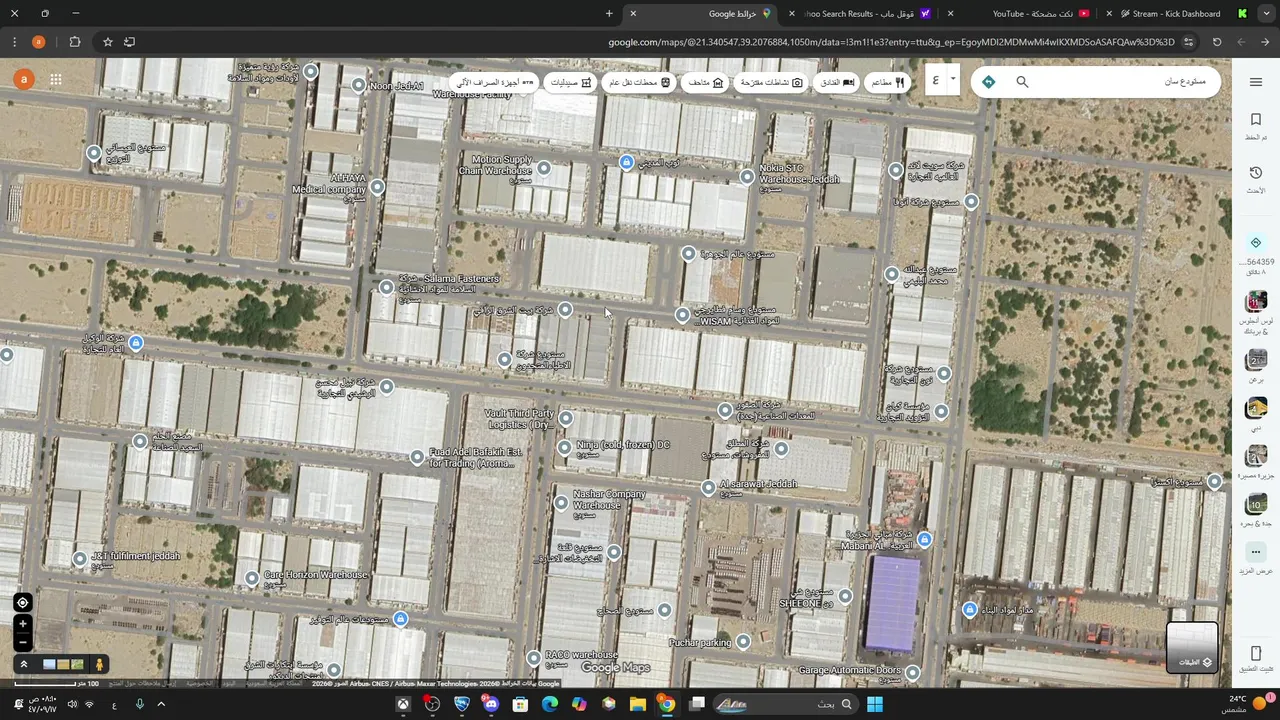Image resolution: width=1280 pixels, height=720 pixels.
Task: Click the Vault Third Party Logistics pin
Action: point(566,418)
